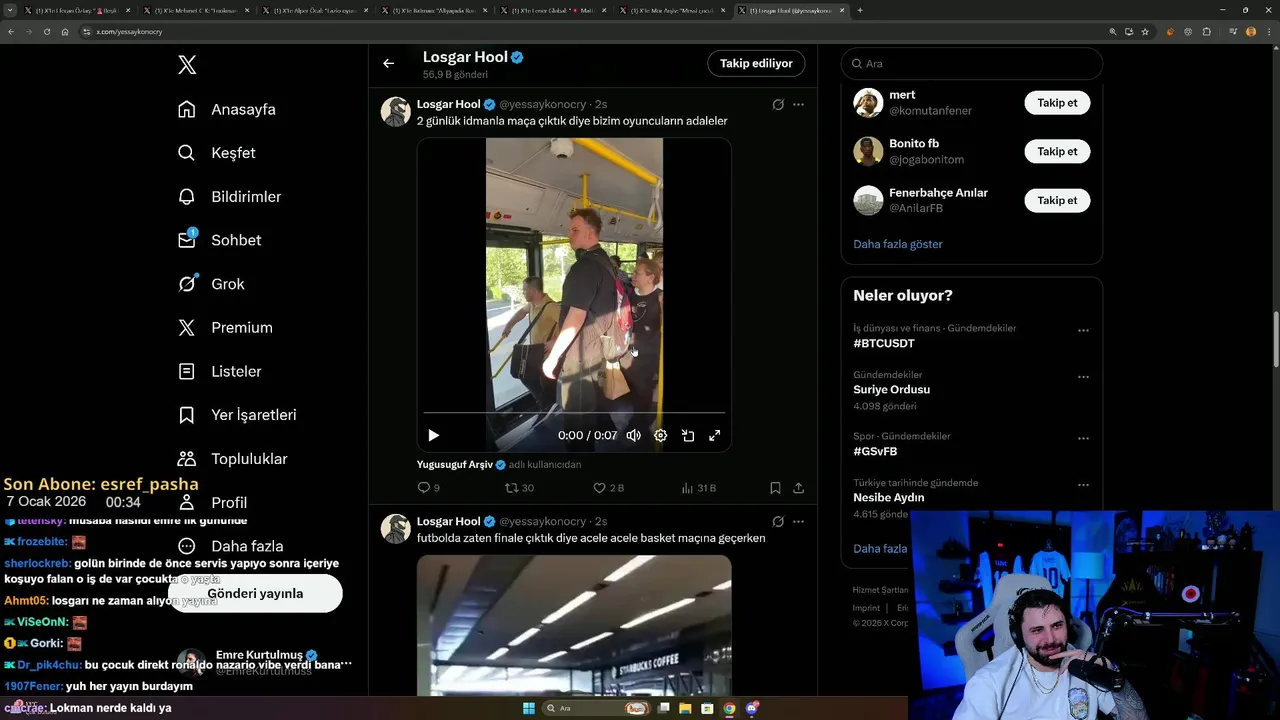The height and width of the screenshot is (720, 1280).
Task: Open File Explorer from the taskbar
Action: click(x=686, y=708)
